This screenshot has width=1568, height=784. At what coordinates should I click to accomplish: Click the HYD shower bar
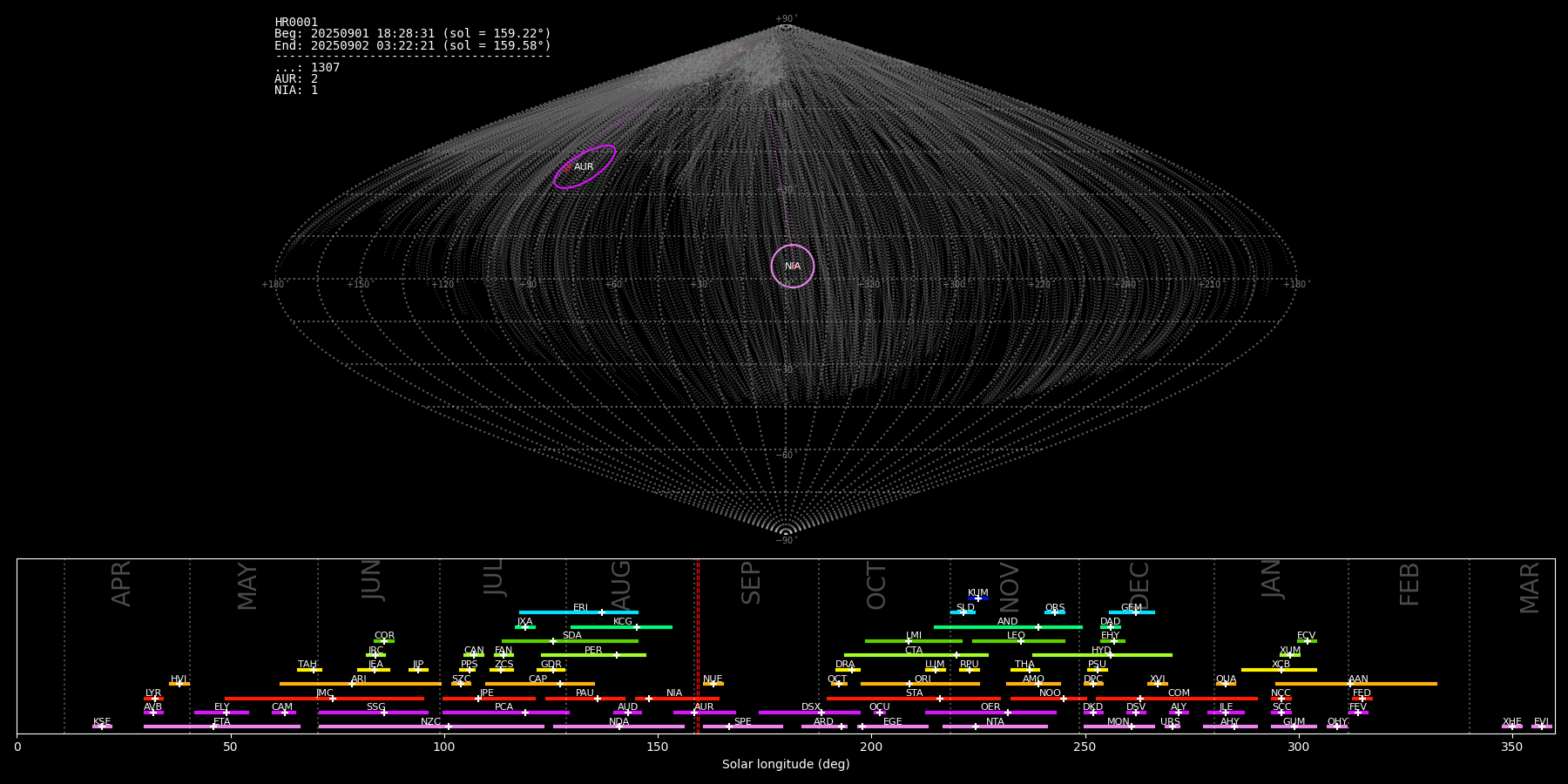pos(1102,655)
